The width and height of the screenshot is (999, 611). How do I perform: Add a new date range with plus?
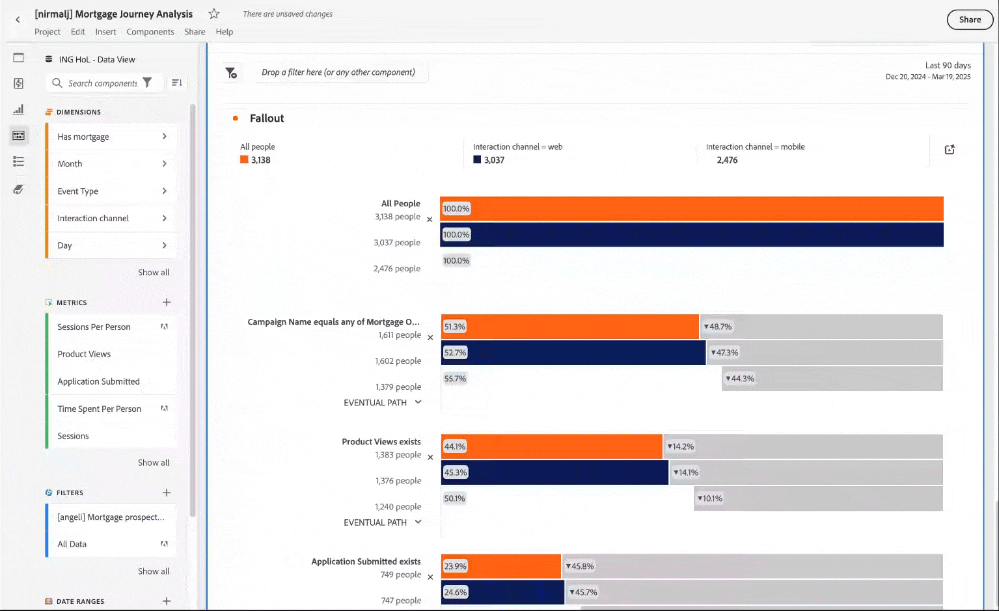(166, 601)
